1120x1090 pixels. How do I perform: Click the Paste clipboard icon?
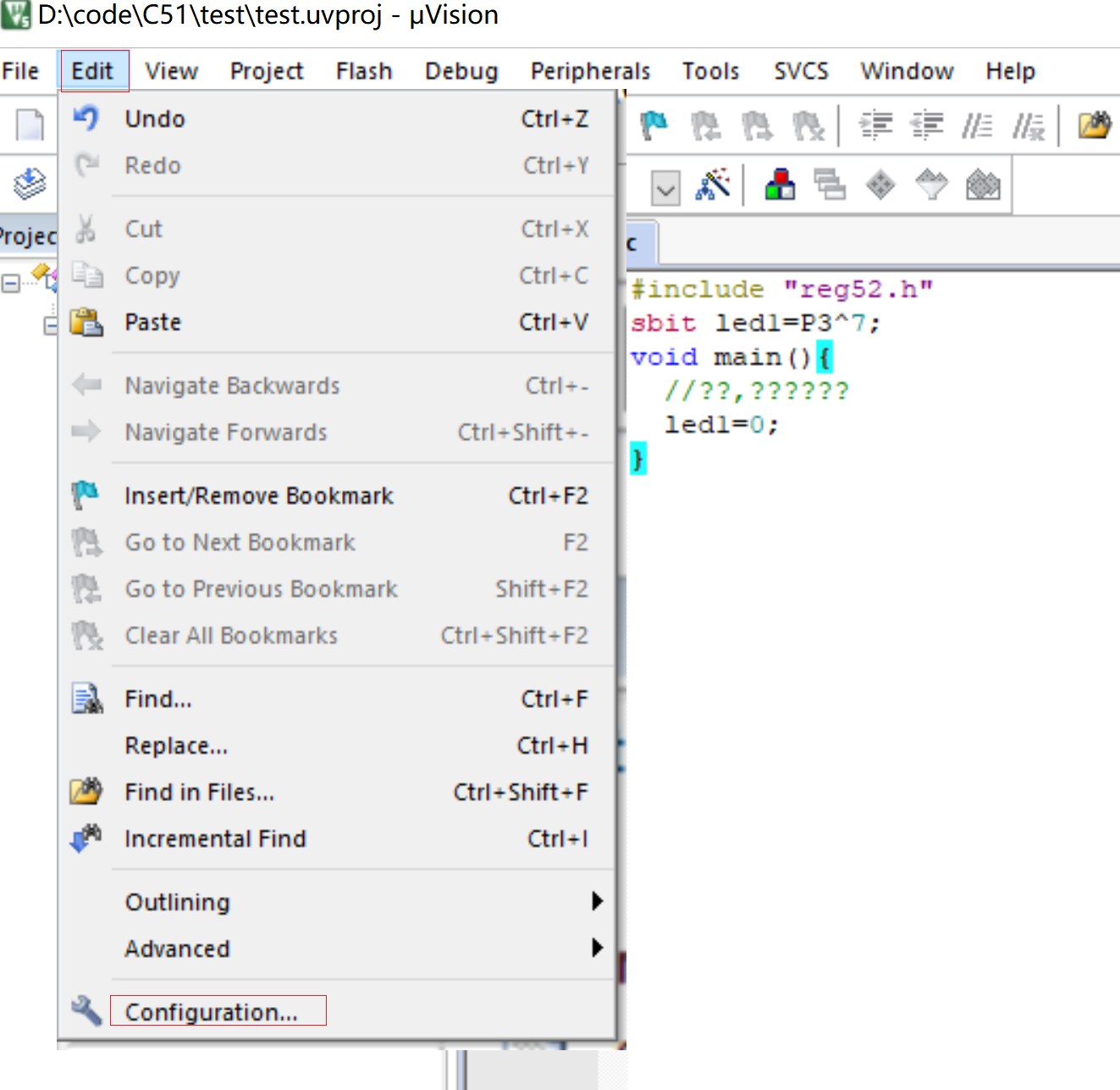point(86,322)
